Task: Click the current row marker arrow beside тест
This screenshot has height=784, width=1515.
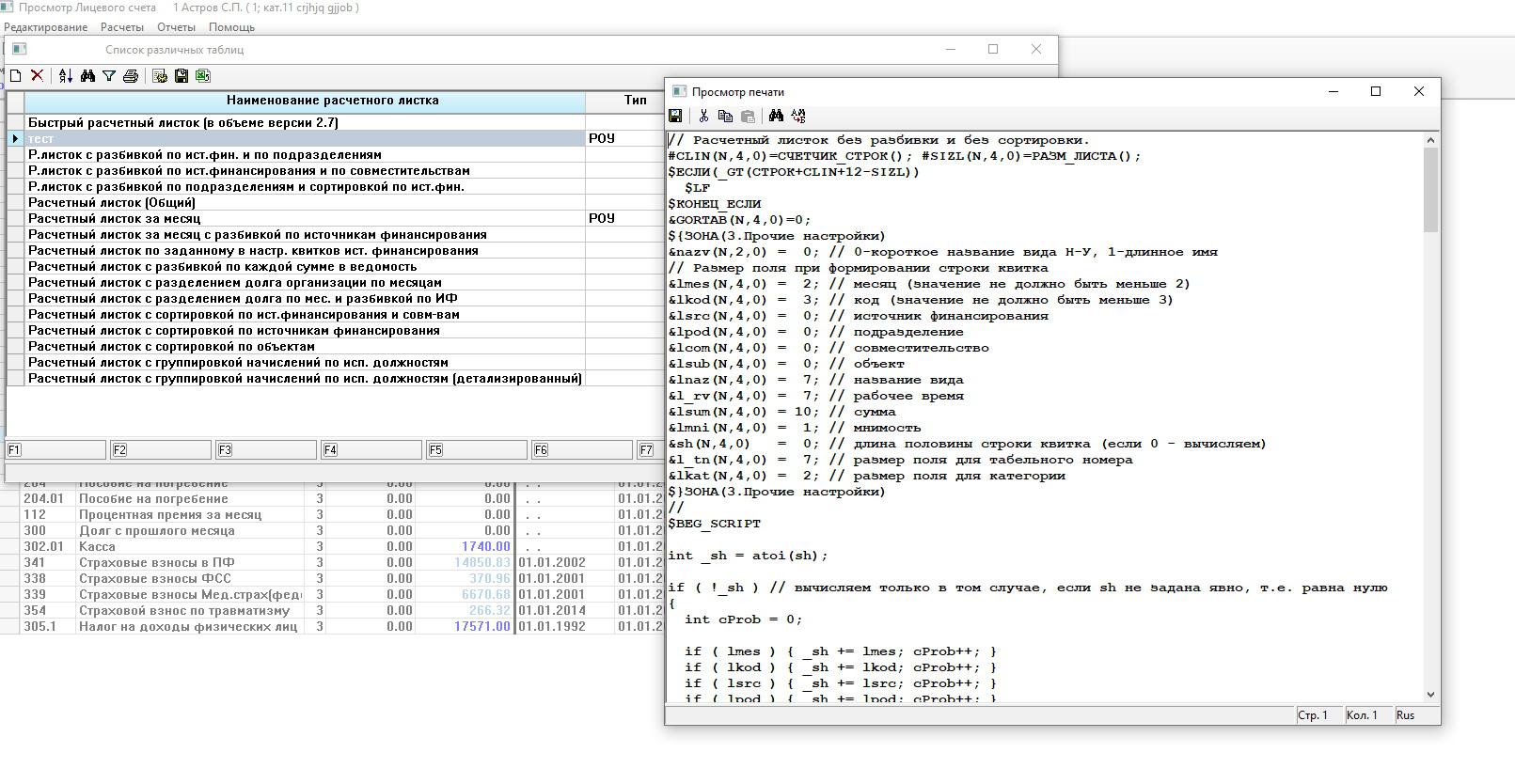Action: click(15, 139)
